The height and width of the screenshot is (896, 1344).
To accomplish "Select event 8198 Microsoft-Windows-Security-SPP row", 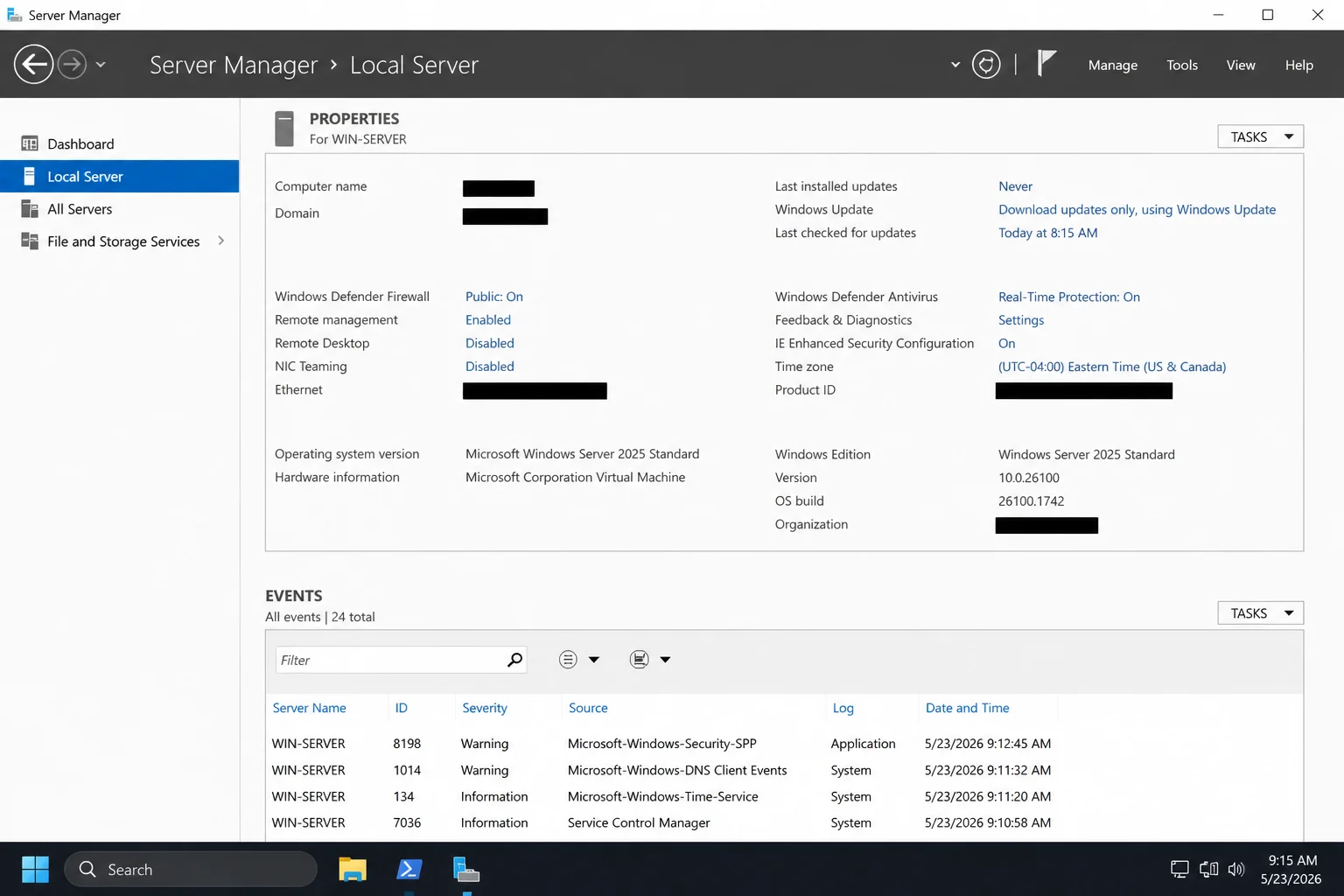I will click(x=784, y=744).
